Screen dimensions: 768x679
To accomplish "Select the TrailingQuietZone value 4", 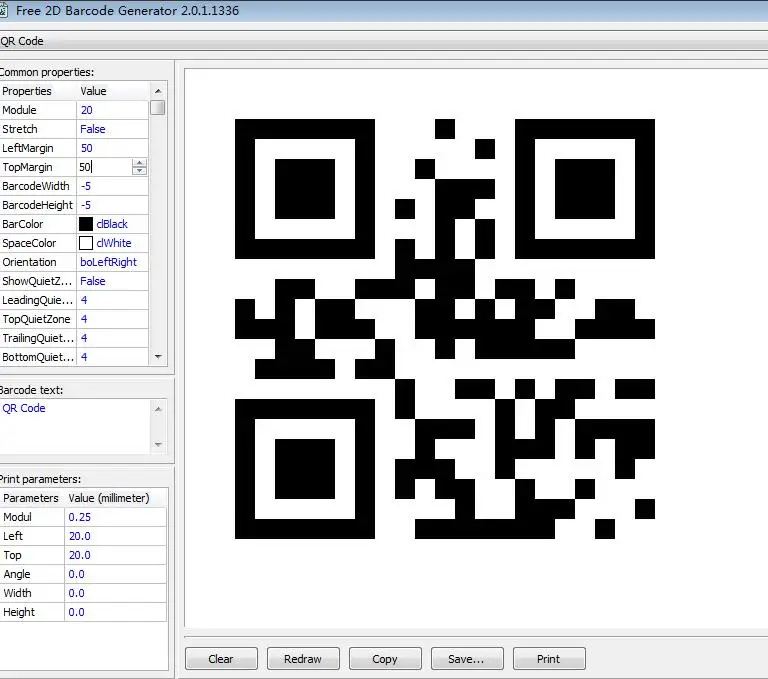I will click(84, 338).
